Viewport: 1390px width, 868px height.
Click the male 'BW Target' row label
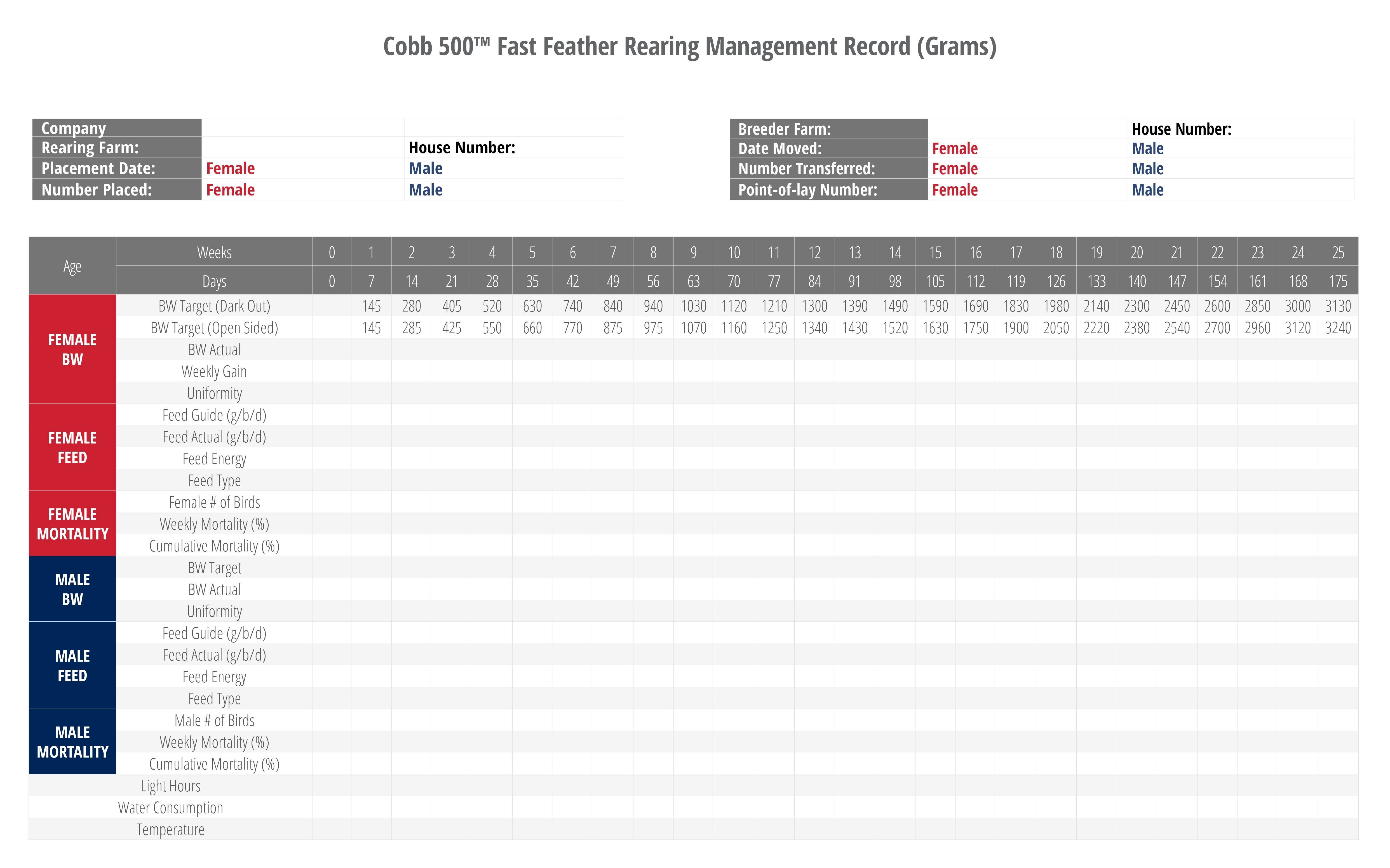[214, 568]
